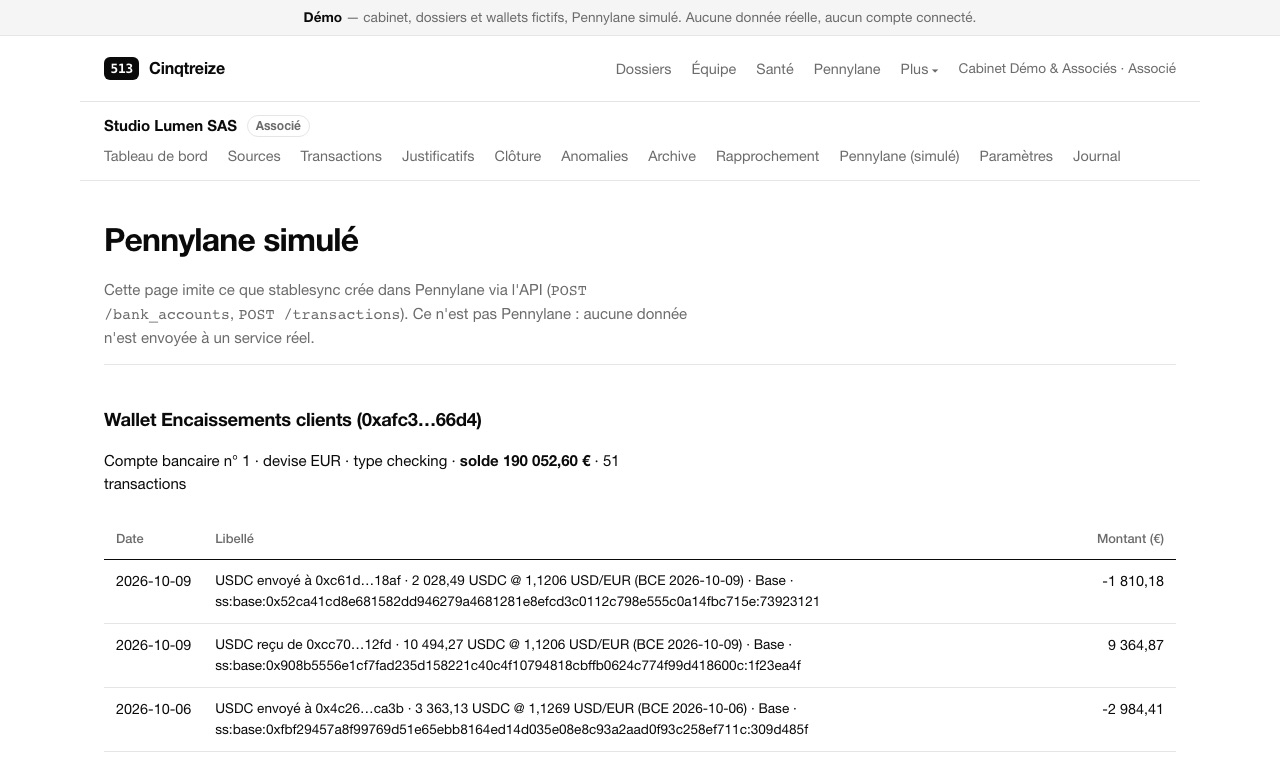The image size is (1280, 760).
Task: Expand the Plus dropdown menu
Action: (x=919, y=69)
